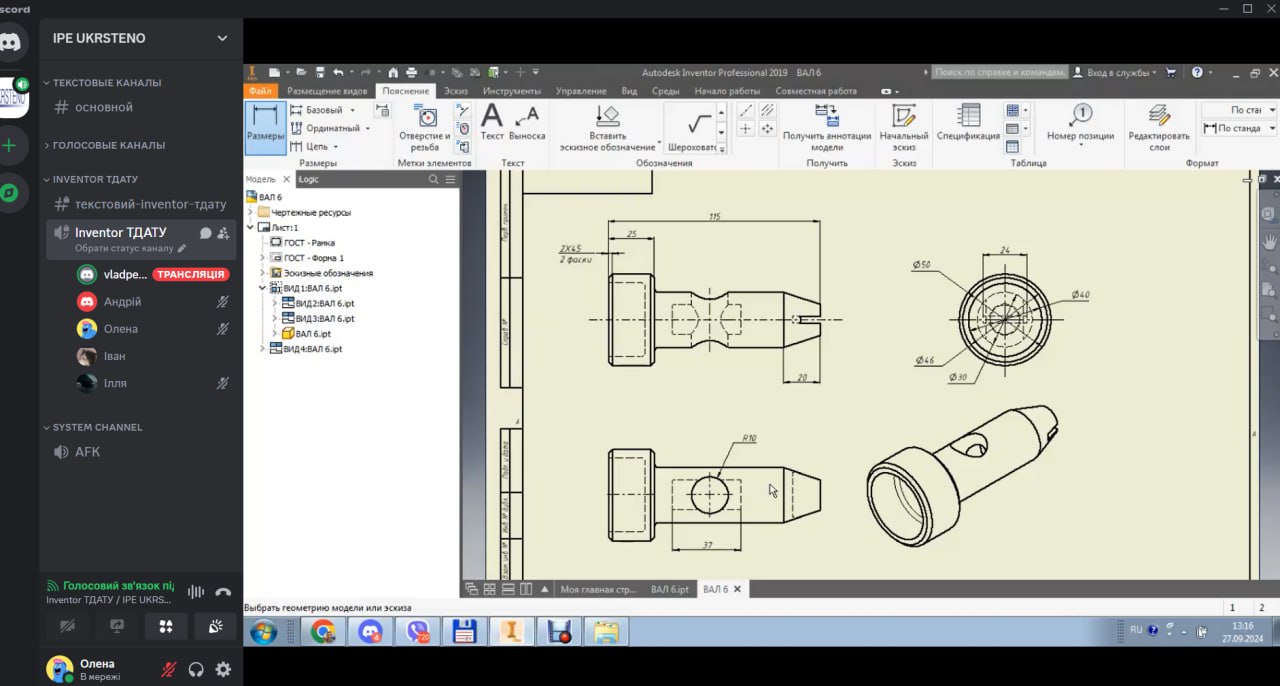Open the IPE UKRSTENO server dropdown
The height and width of the screenshot is (686, 1280).
[x=222, y=38]
